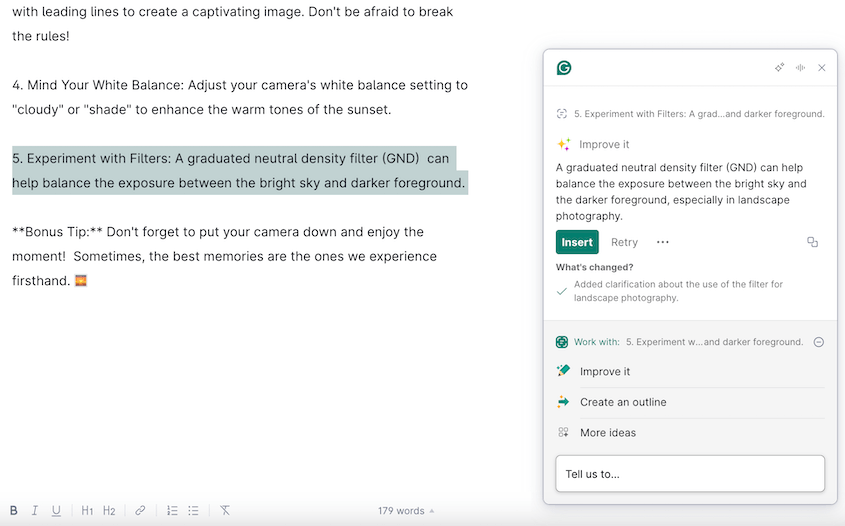Focus the Tell us to... input field
845x526 pixels.
(x=690, y=474)
